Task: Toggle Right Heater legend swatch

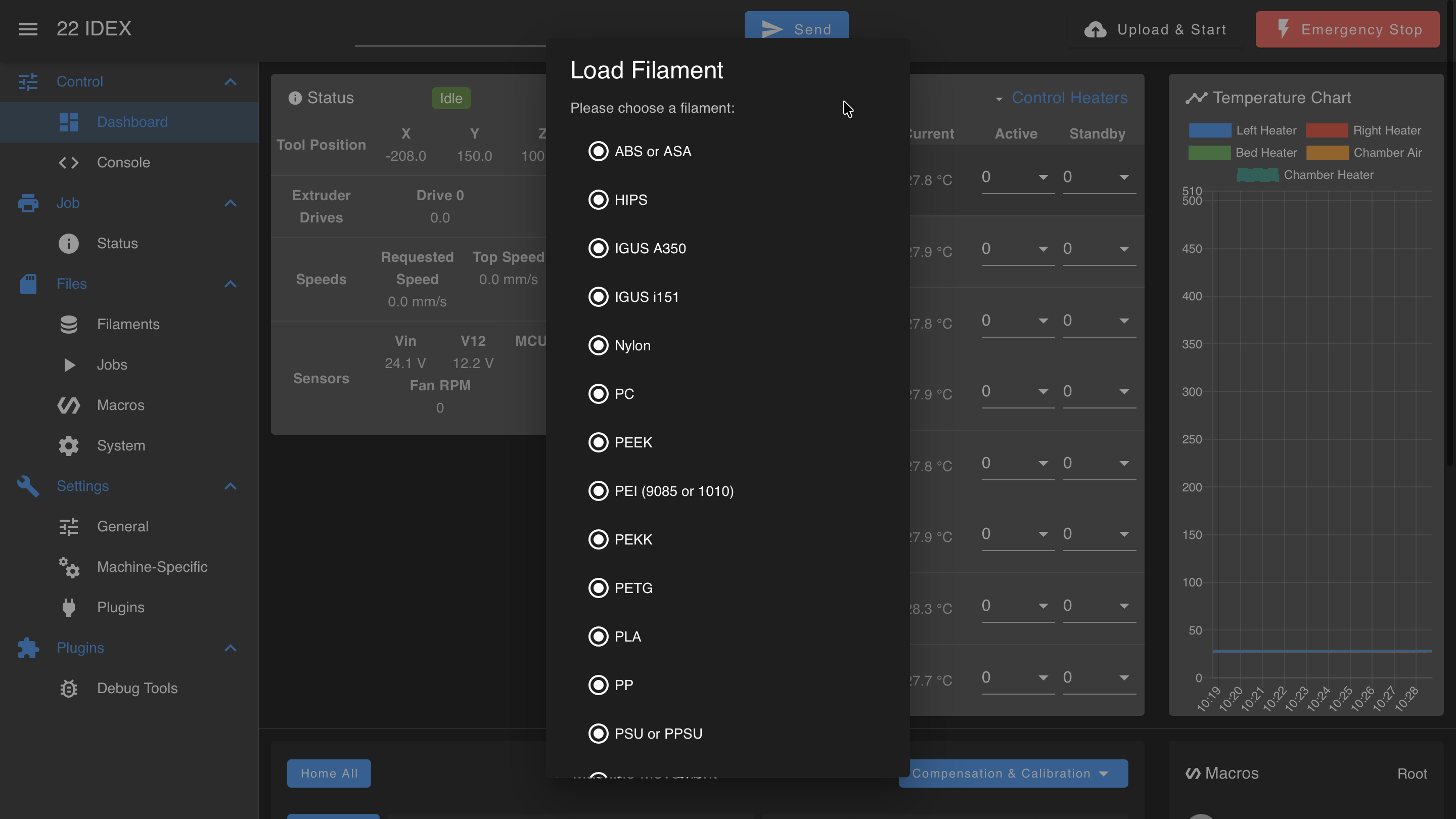Action: point(1327,130)
